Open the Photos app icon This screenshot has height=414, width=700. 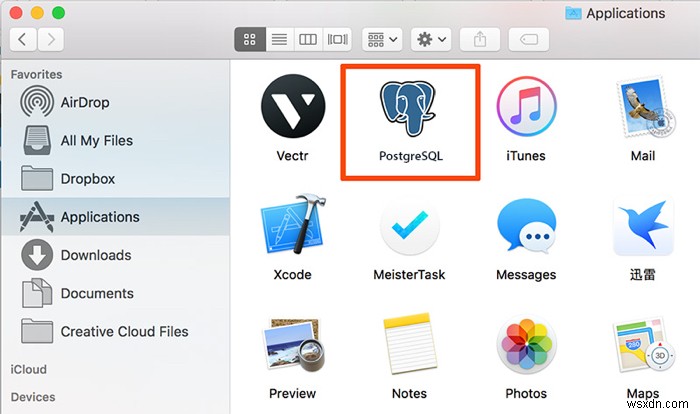(526, 345)
